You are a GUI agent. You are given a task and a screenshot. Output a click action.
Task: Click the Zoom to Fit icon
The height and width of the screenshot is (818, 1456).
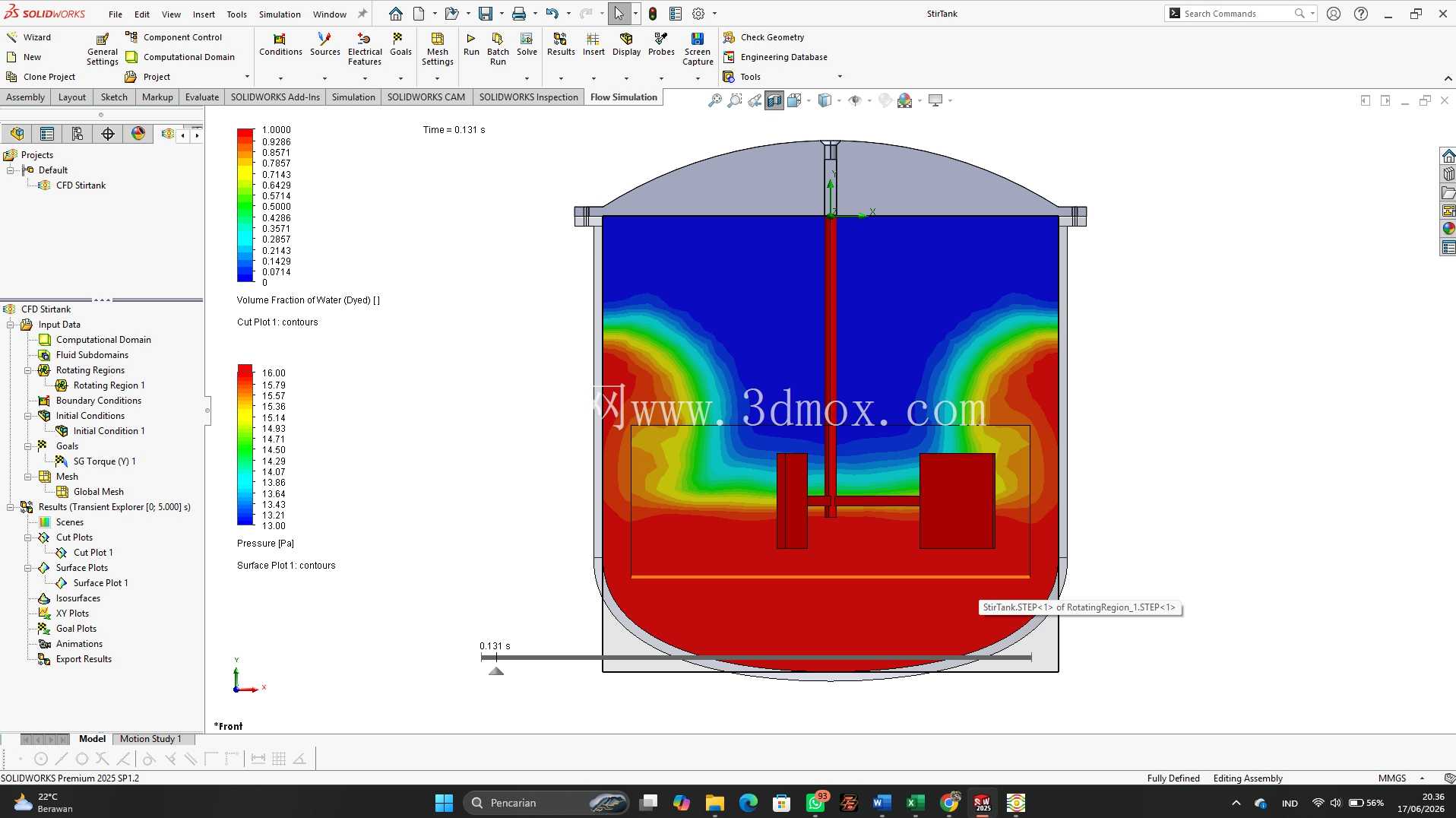[714, 100]
